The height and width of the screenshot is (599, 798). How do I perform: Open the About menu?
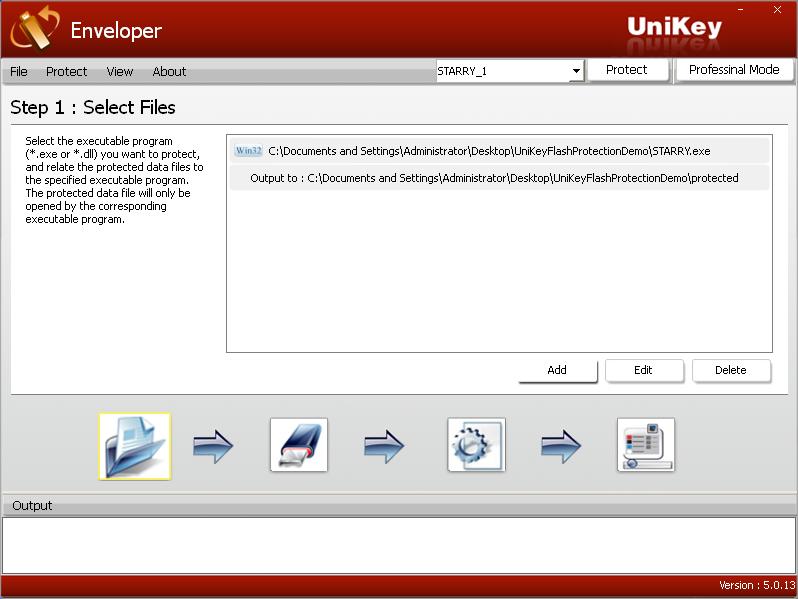(169, 72)
